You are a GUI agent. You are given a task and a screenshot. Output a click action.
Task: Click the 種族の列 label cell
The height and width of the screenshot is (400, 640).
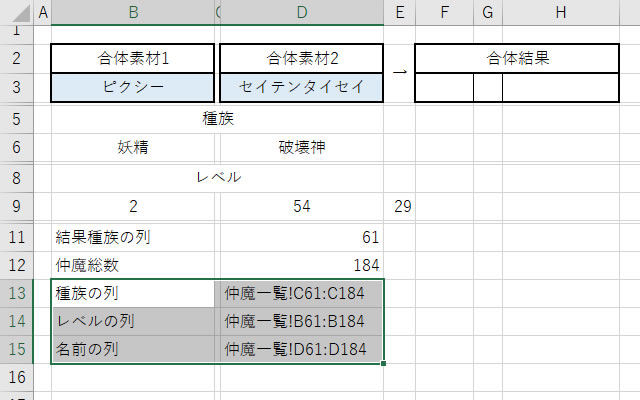point(133,293)
